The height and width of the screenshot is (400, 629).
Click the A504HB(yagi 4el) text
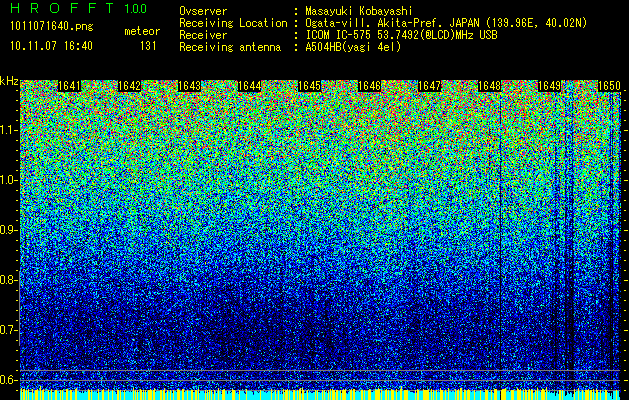click(353, 47)
